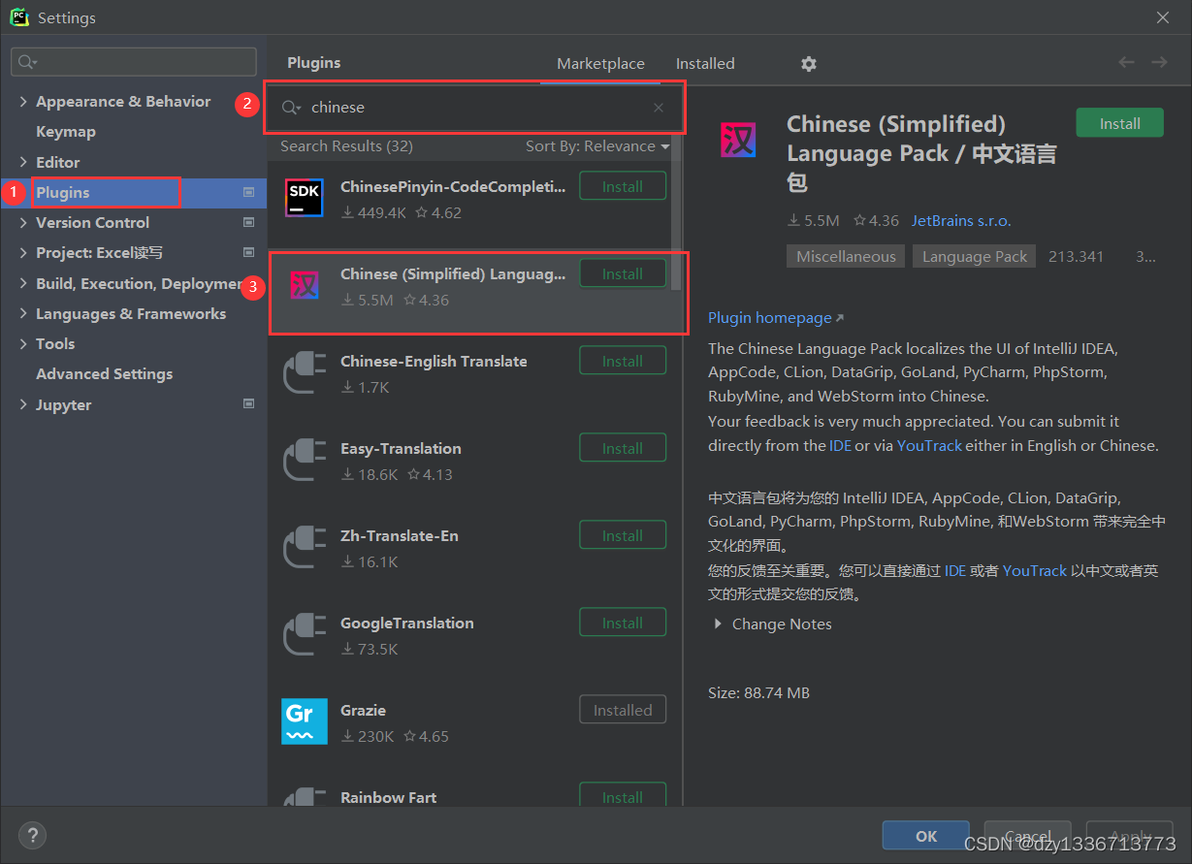This screenshot has width=1192, height=864.
Task: Navigate back with the left arrow
Action: pos(1126,62)
